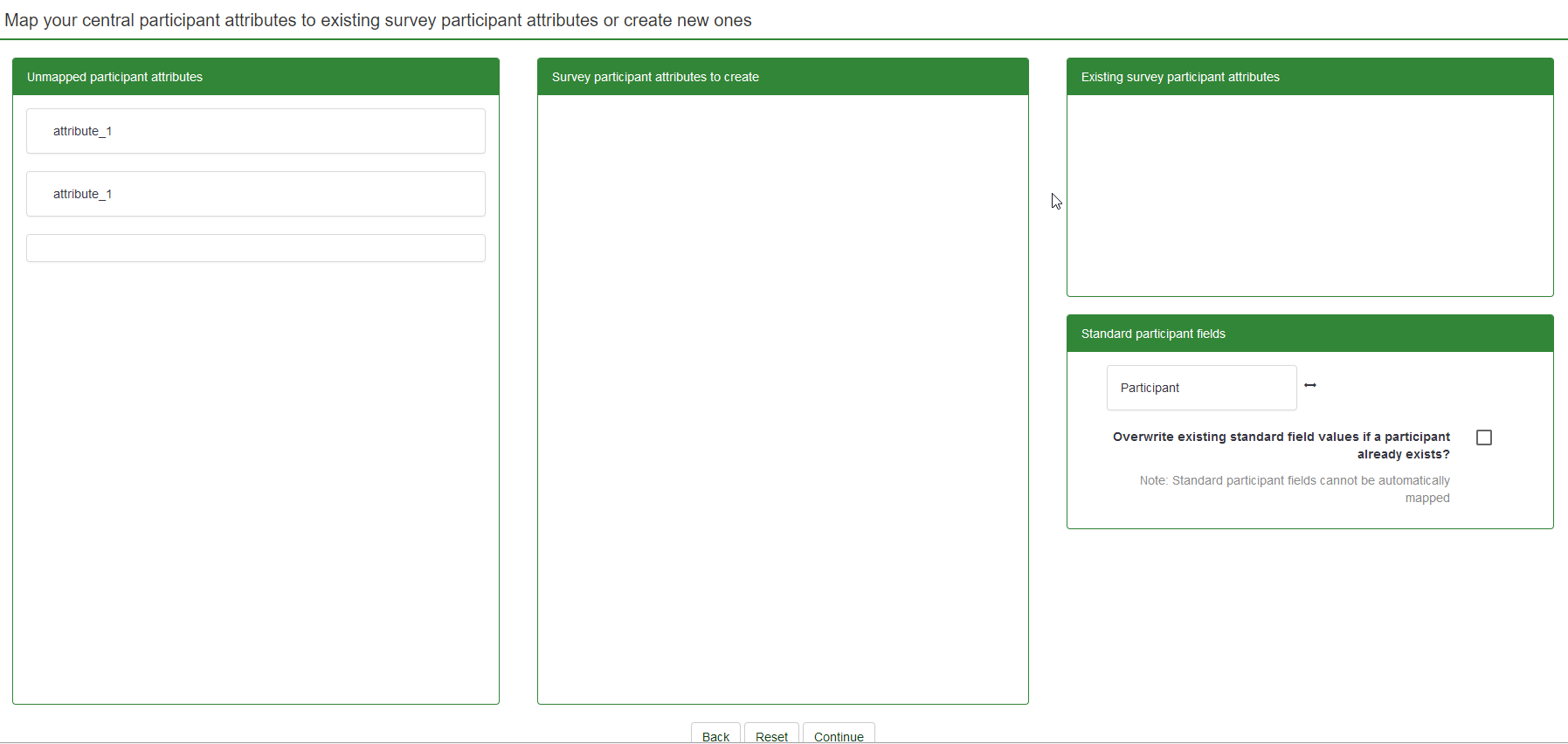Go back using the Back button
The height and width of the screenshot is (744, 1568).
(715, 735)
